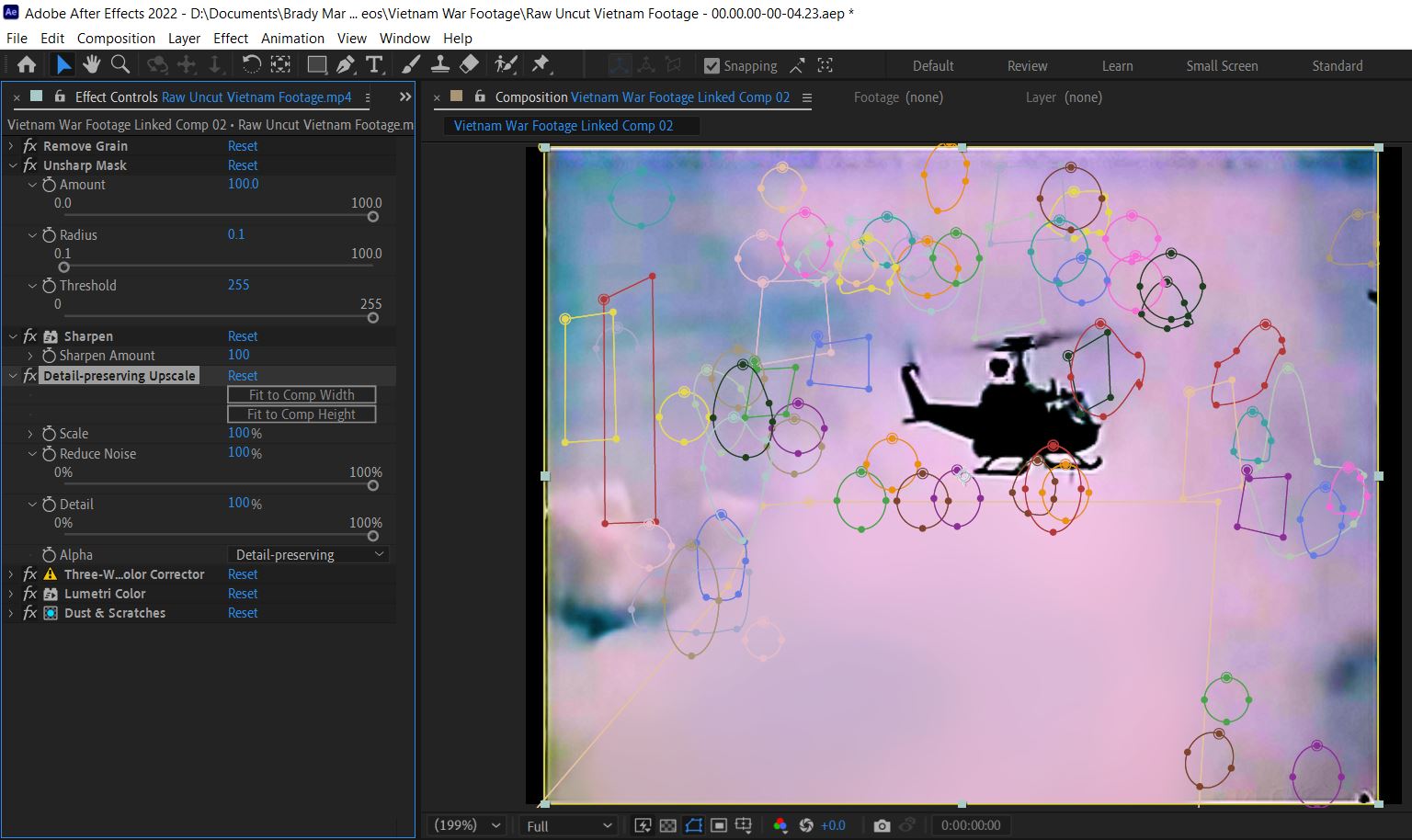Collapse the Unsharp Mask effect
The height and width of the screenshot is (840, 1412).
click(11, 165)
